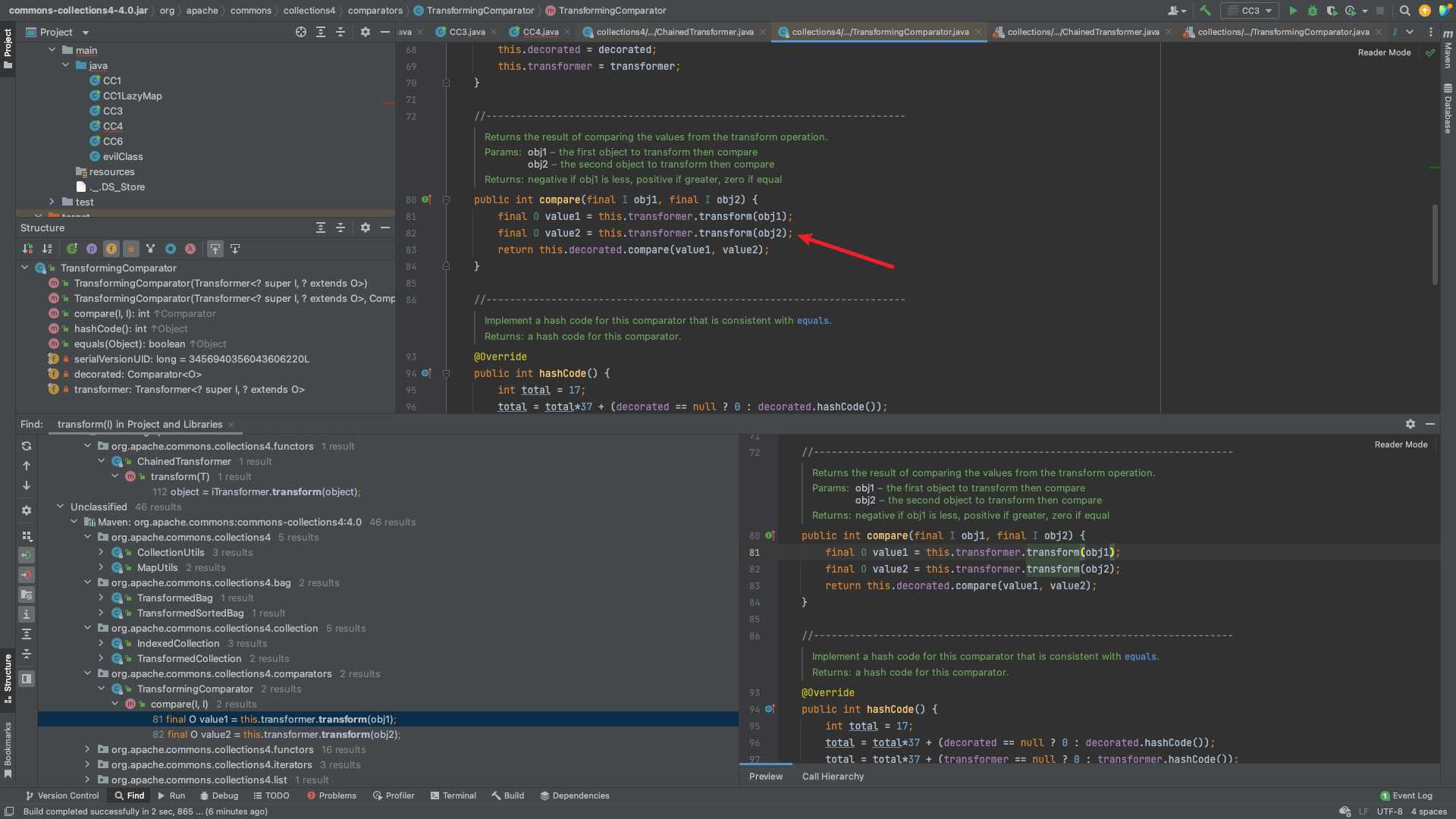
Task: Open the Terminal tool window tab
Action: (x=453, y=795)
